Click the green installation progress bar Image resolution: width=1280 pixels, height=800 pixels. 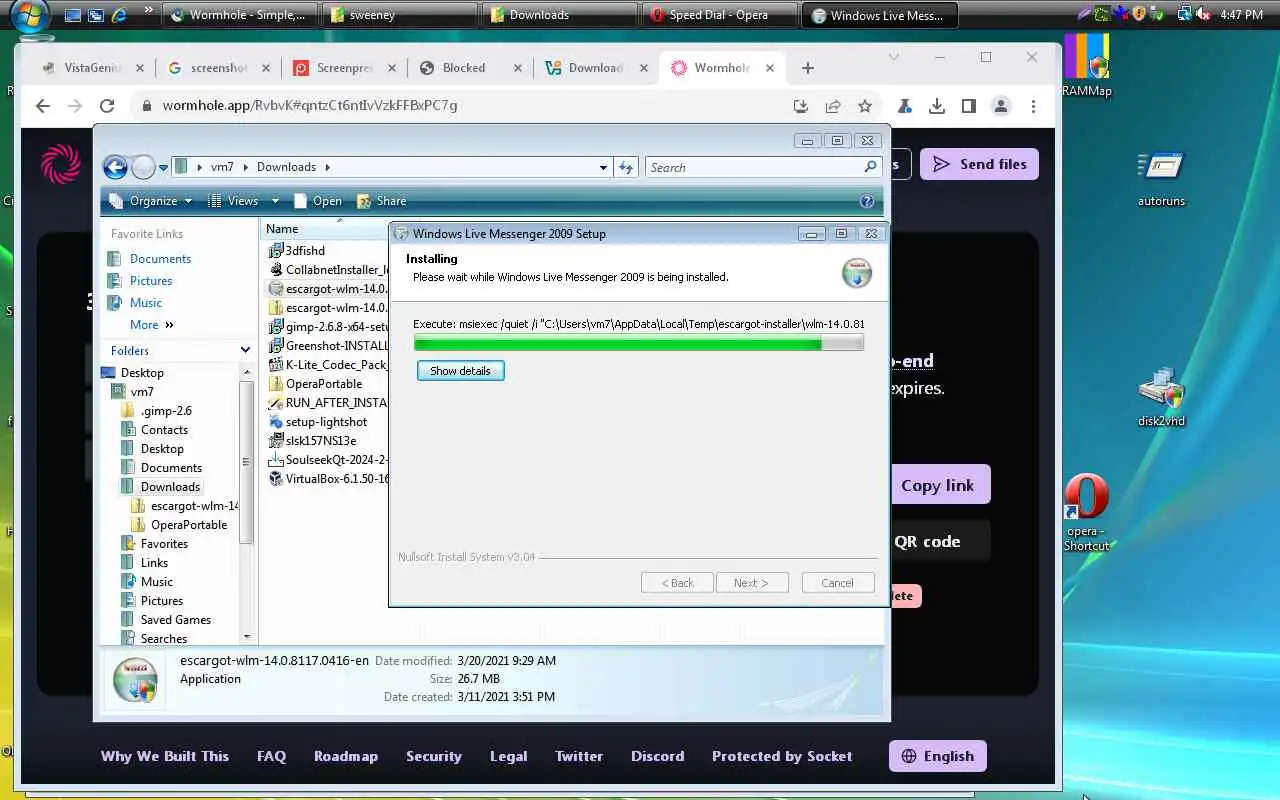[639, 343]
